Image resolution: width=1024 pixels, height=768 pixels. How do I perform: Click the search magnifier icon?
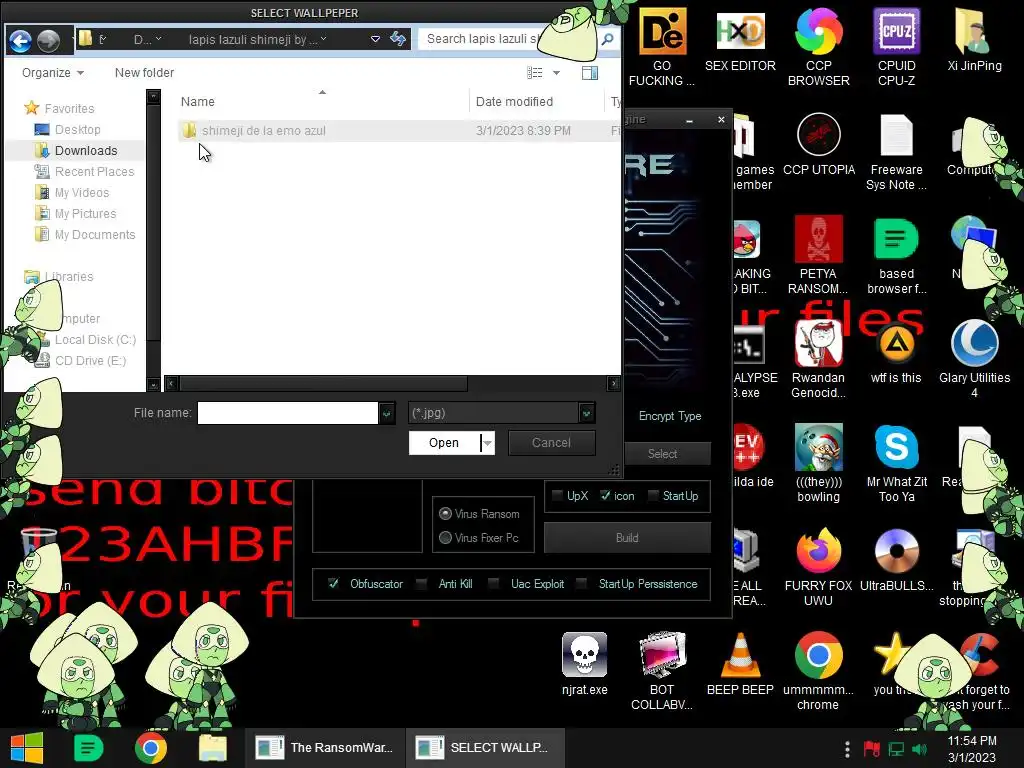tap(607, 39)
